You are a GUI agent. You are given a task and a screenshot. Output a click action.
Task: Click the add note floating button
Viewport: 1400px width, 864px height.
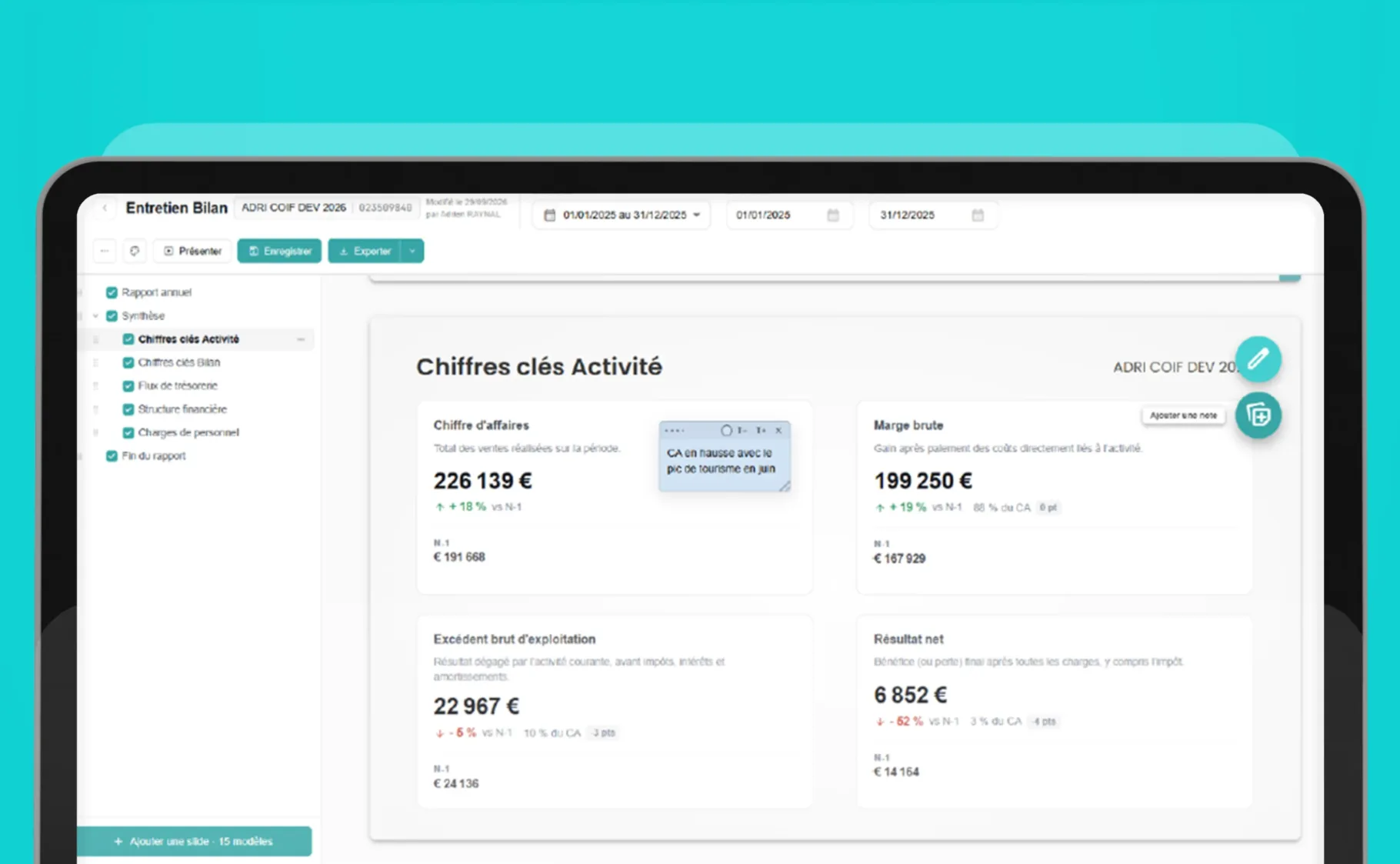coord(1258,415)
